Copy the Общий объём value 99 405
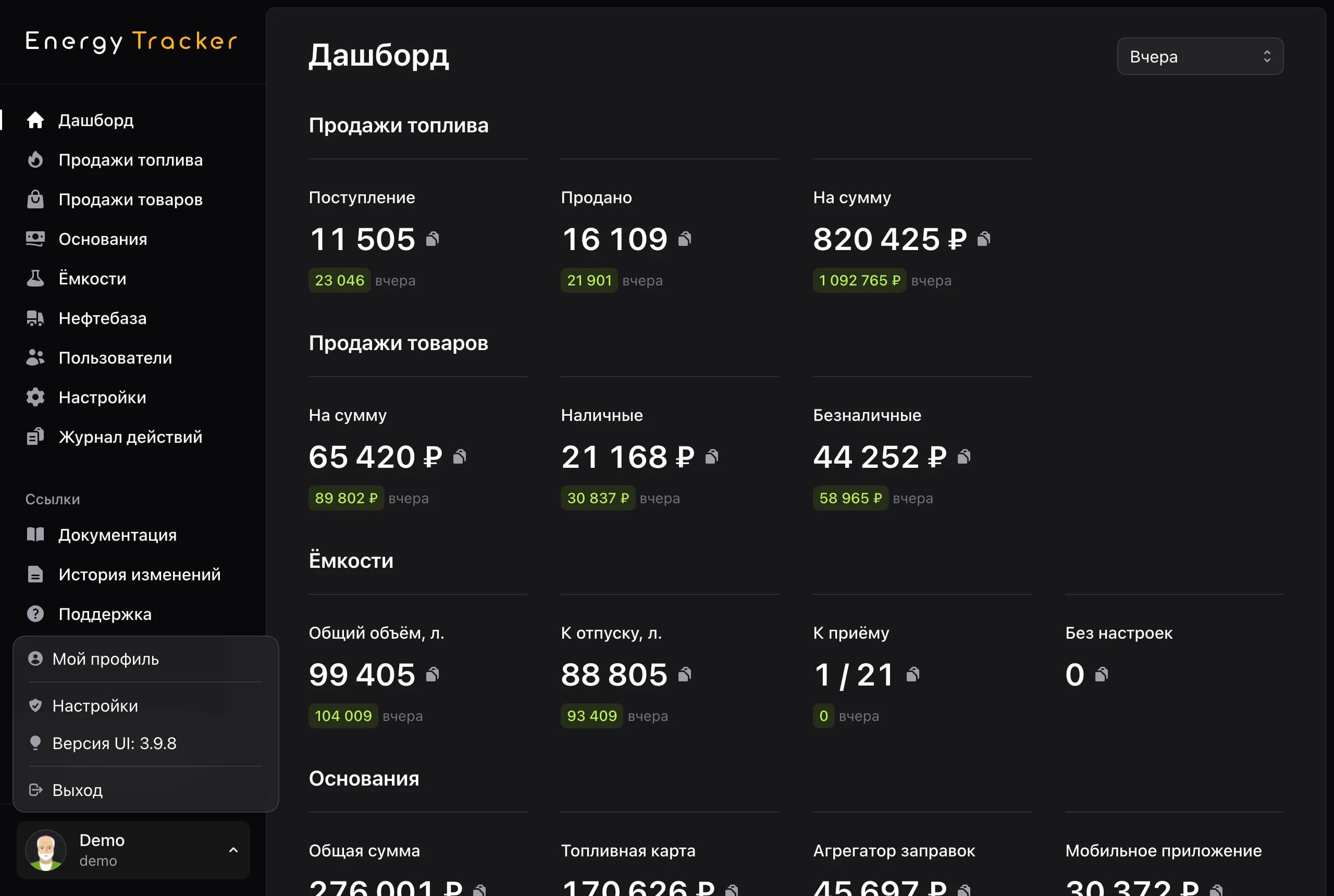1334x896 pixels. 433,674
